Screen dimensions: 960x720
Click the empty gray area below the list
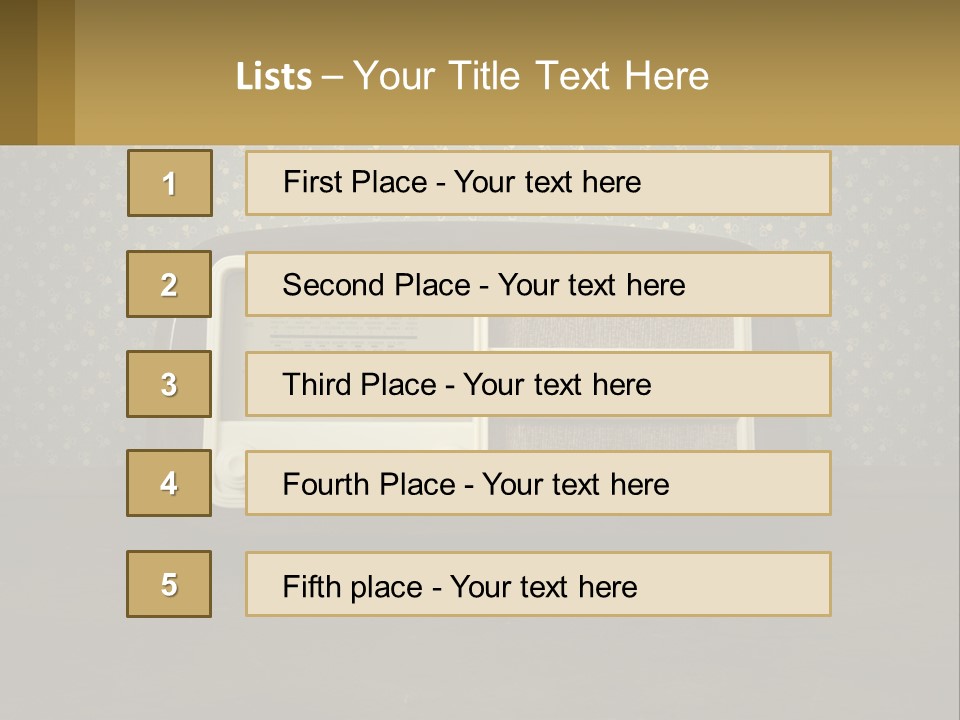click(x=480, y=668)
